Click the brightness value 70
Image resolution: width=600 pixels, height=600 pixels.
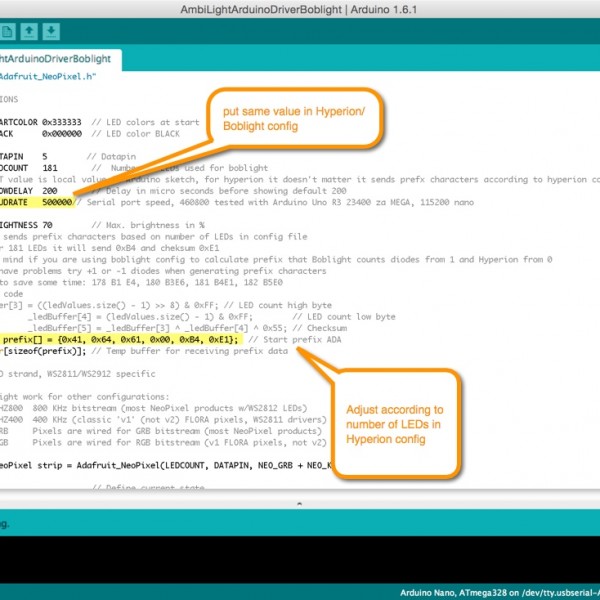click(x=47, y=225)
